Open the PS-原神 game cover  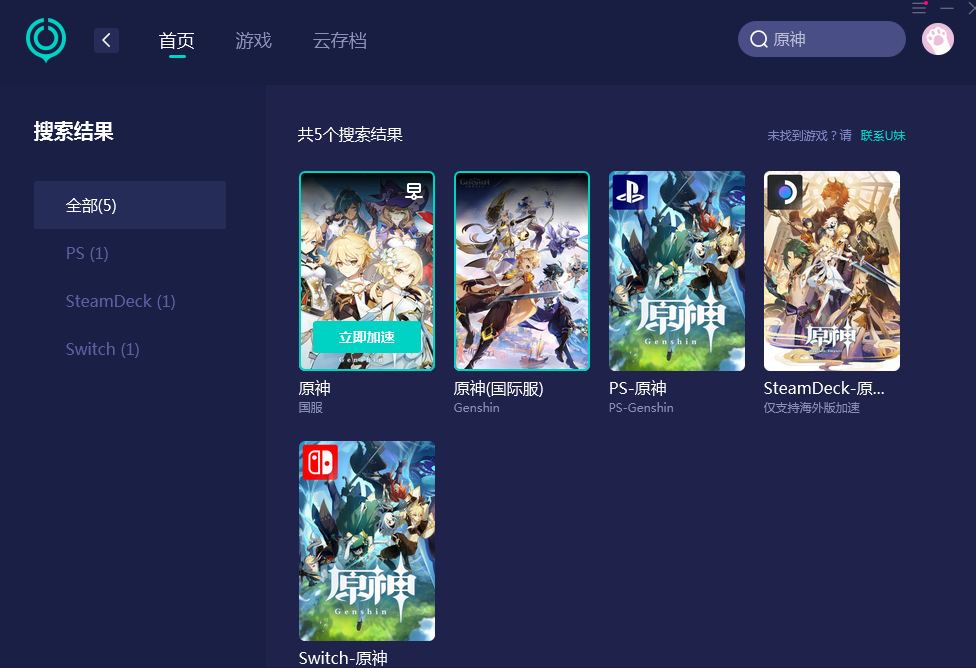pyautogui.click(x=677, y=271)
